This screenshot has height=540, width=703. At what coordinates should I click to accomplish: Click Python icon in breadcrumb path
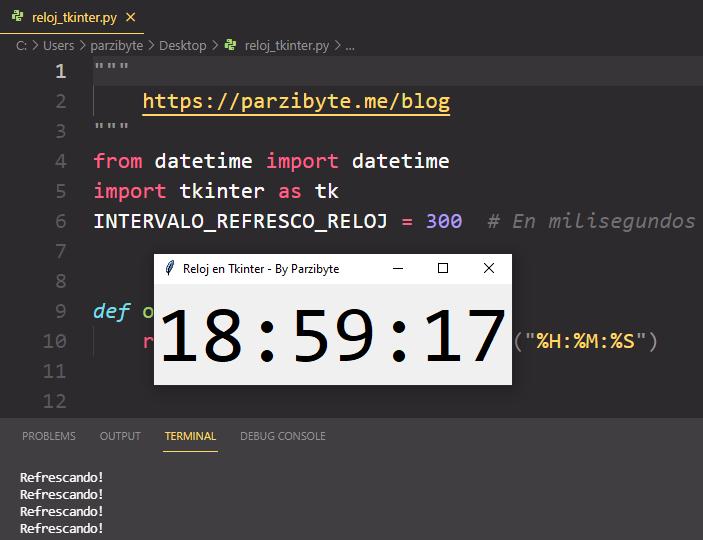pyautogui.click(x=230, y=45)
